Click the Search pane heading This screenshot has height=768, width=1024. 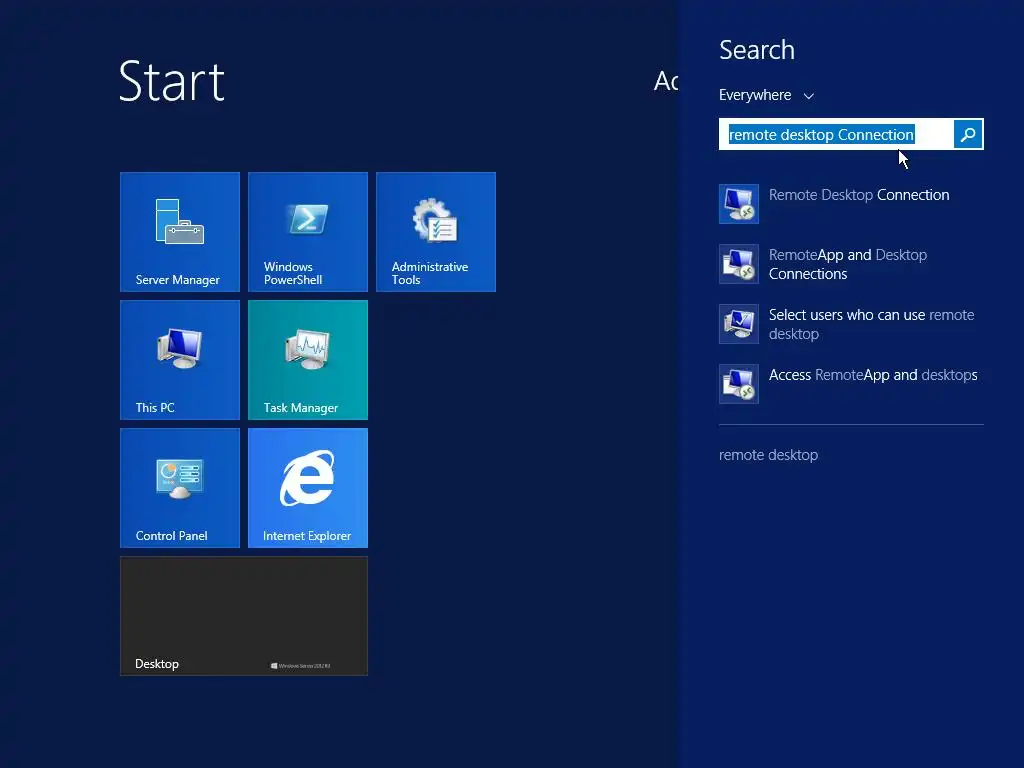point(757,50)
